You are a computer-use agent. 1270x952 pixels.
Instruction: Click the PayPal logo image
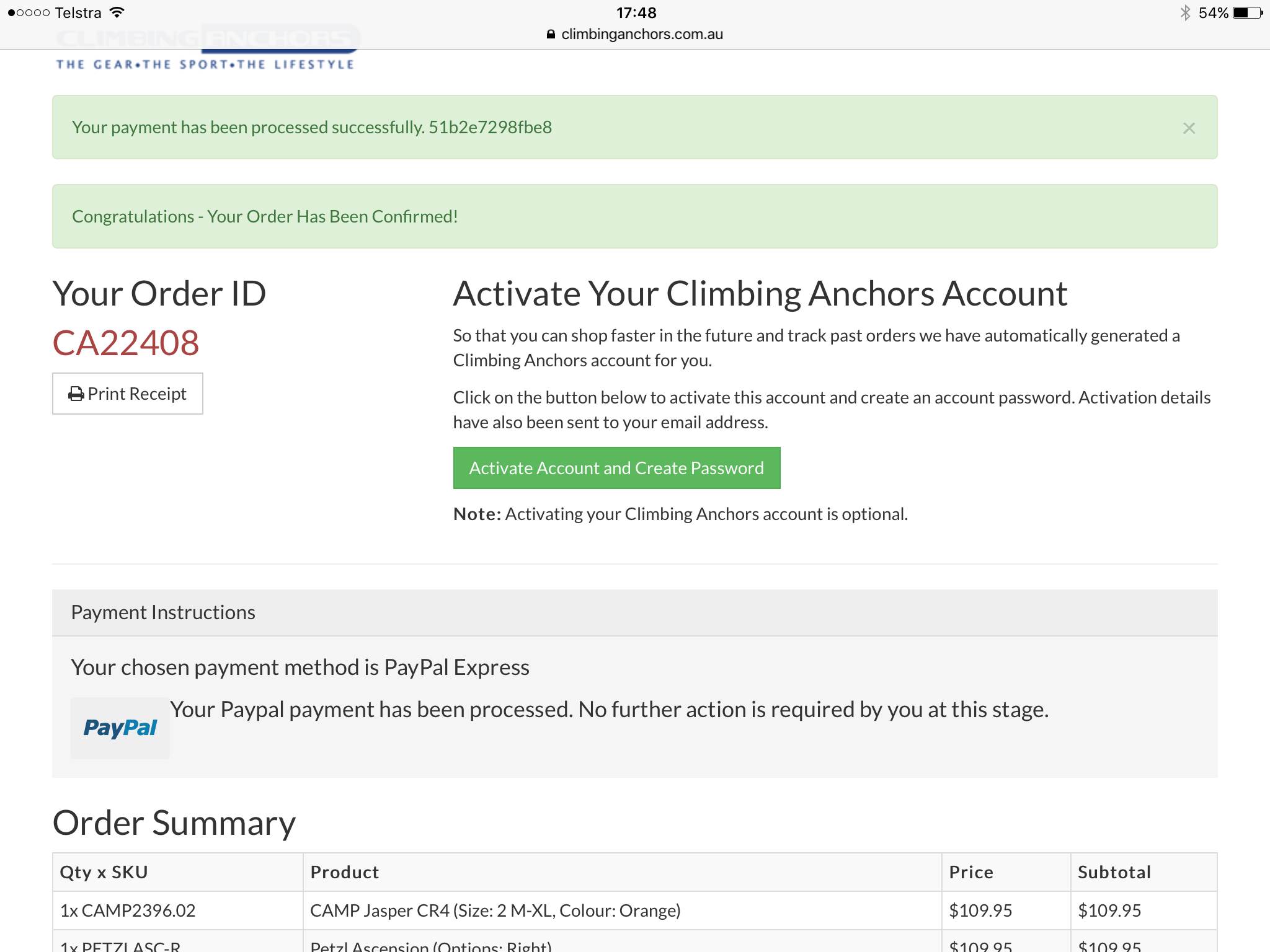[120, 728]
